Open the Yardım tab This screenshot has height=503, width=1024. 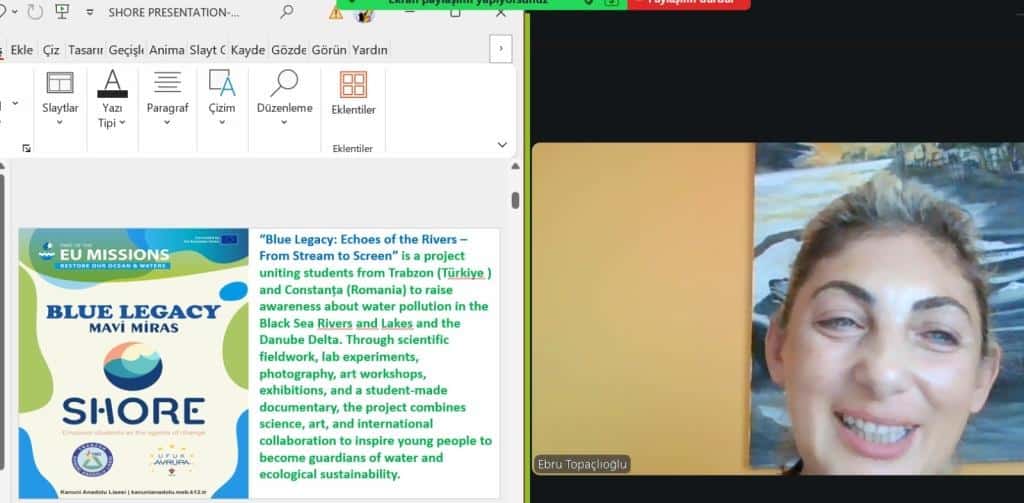[x=370, y=49]
